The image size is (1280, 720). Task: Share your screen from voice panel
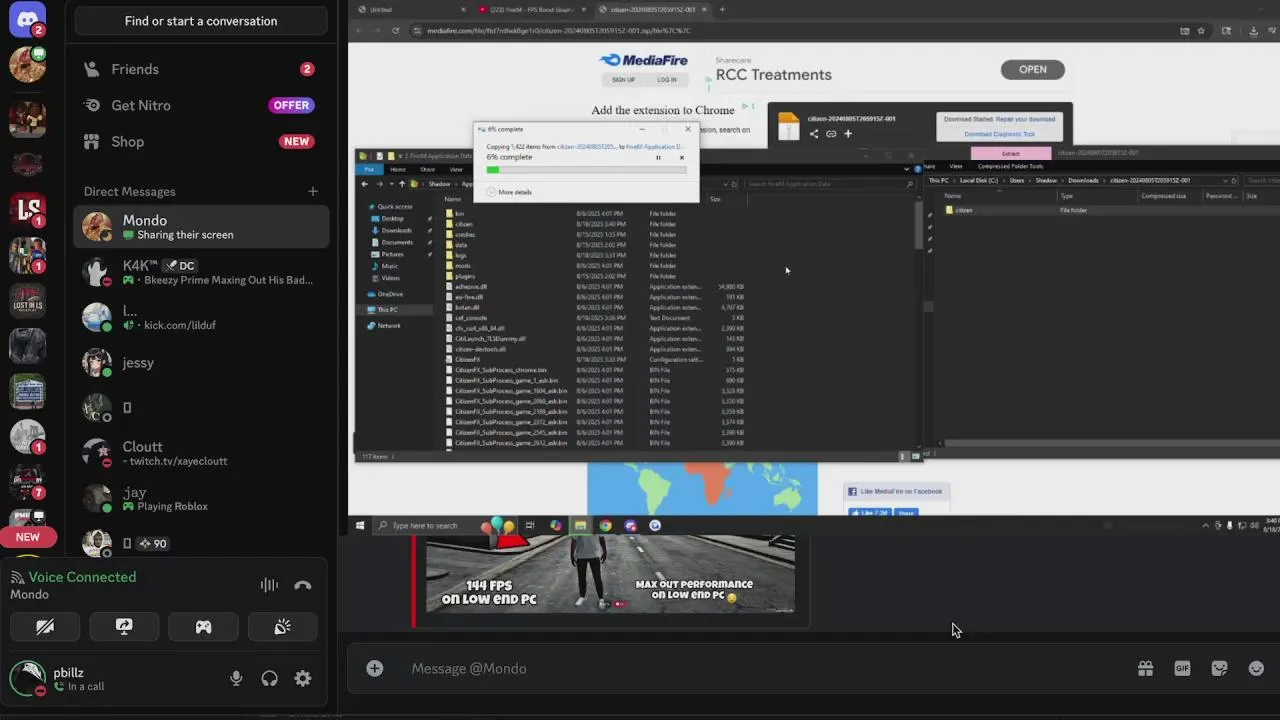[124, 627]
